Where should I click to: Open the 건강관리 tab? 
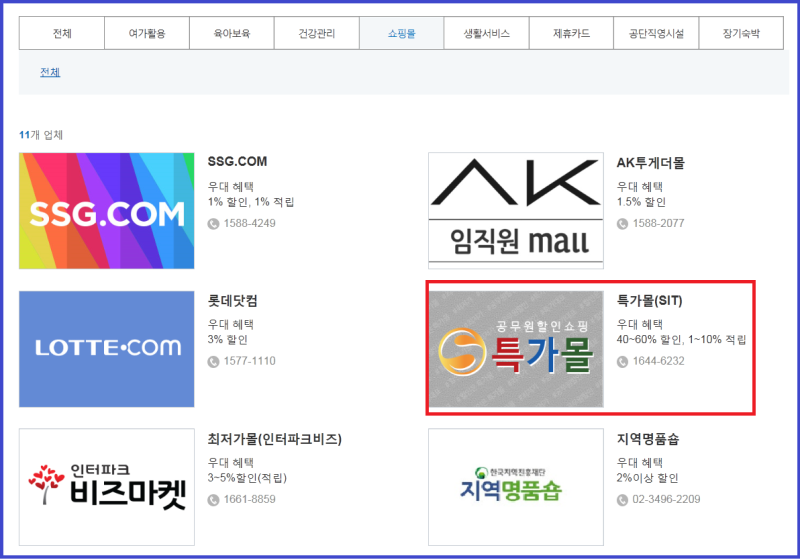[x=317, y=33]
